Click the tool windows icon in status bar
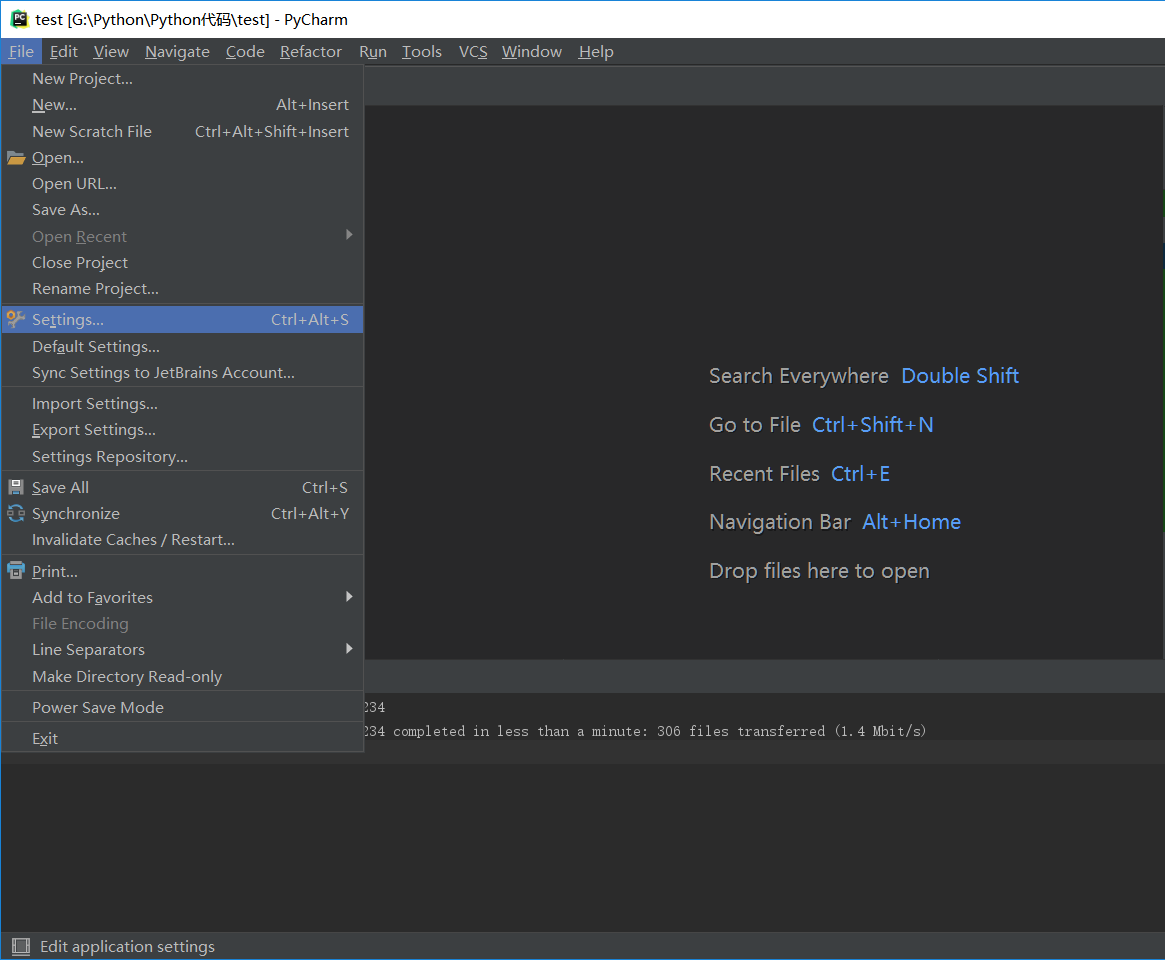This screenshot has height=960, width=1165. coord(21,946)
